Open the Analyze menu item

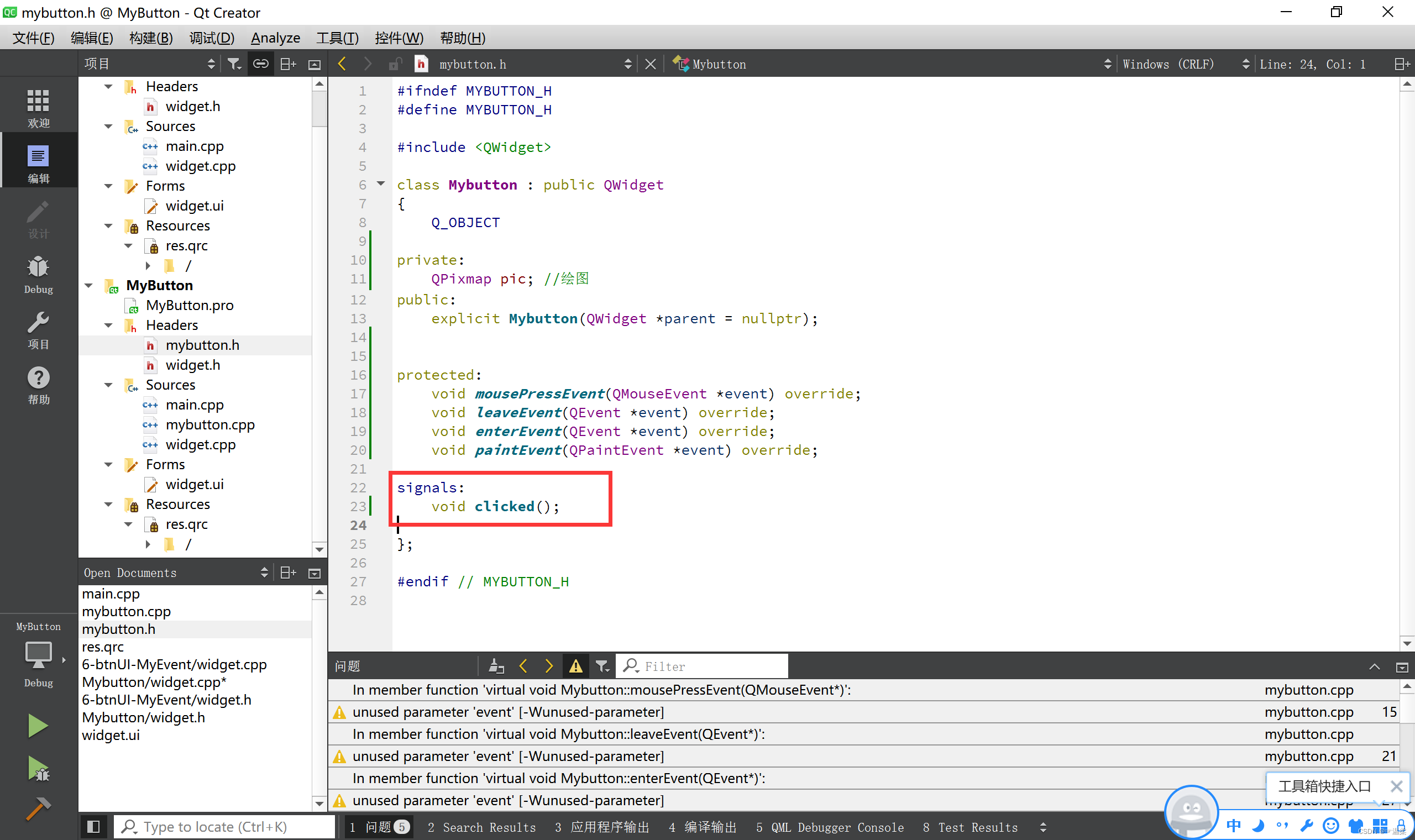pyautogui.click(x=276, y=38)
